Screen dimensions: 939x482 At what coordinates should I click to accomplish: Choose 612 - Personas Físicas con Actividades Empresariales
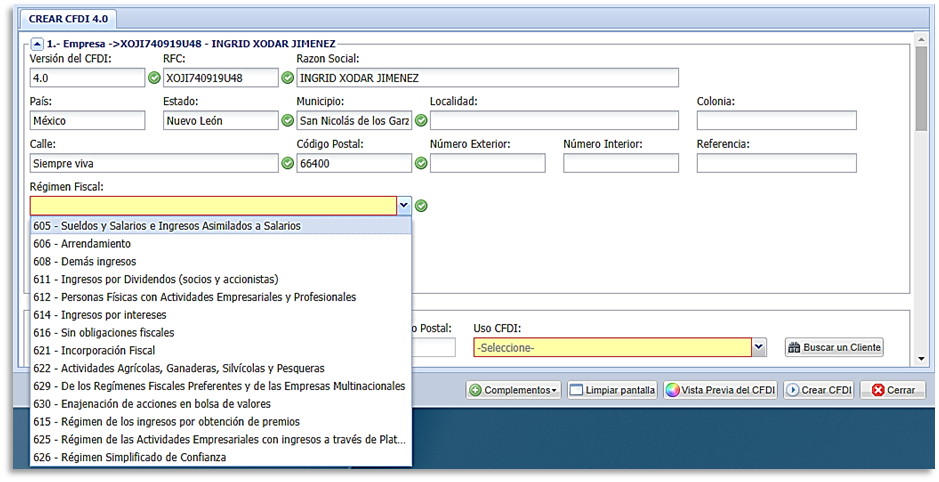coord(194,297)
